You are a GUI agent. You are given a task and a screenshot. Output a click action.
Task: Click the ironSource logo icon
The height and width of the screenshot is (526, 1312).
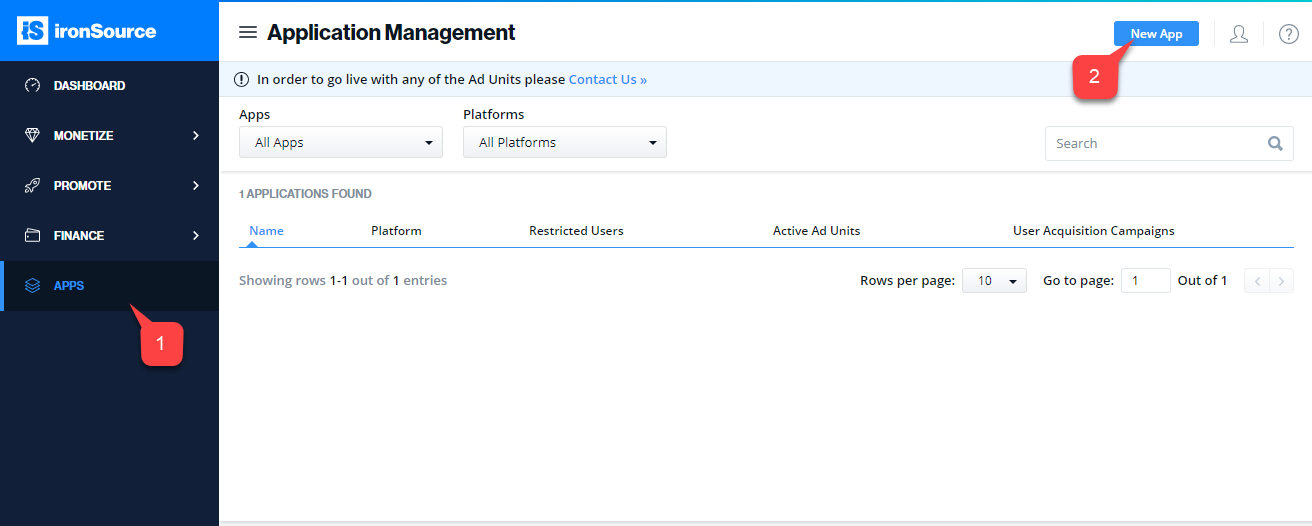point(32,31)
